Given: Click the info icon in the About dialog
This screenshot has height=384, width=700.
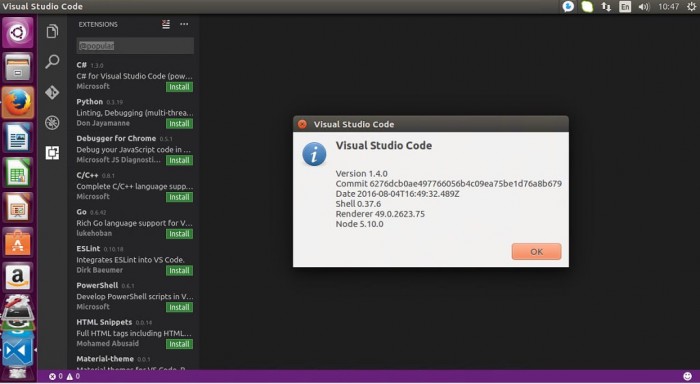Looking at the screenshot, I should coord(314,154).
